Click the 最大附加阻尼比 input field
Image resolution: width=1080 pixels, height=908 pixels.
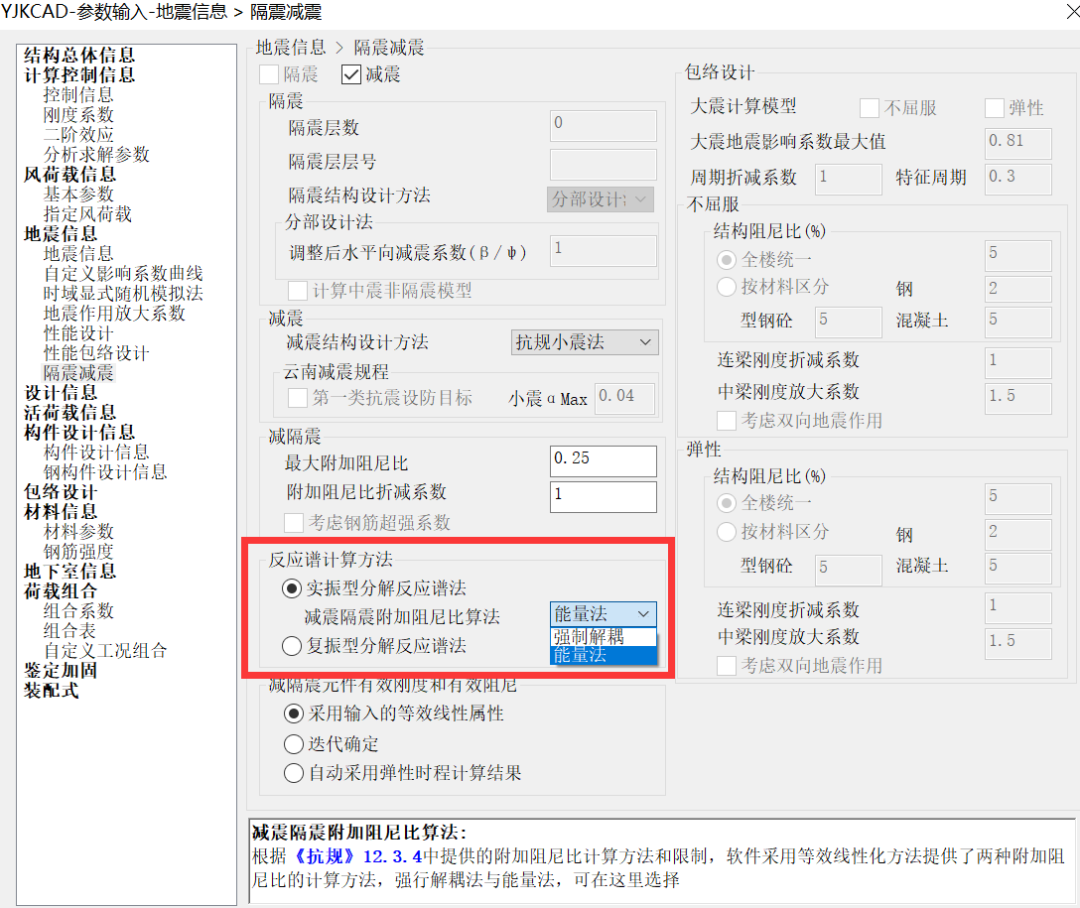pos(603,461)
